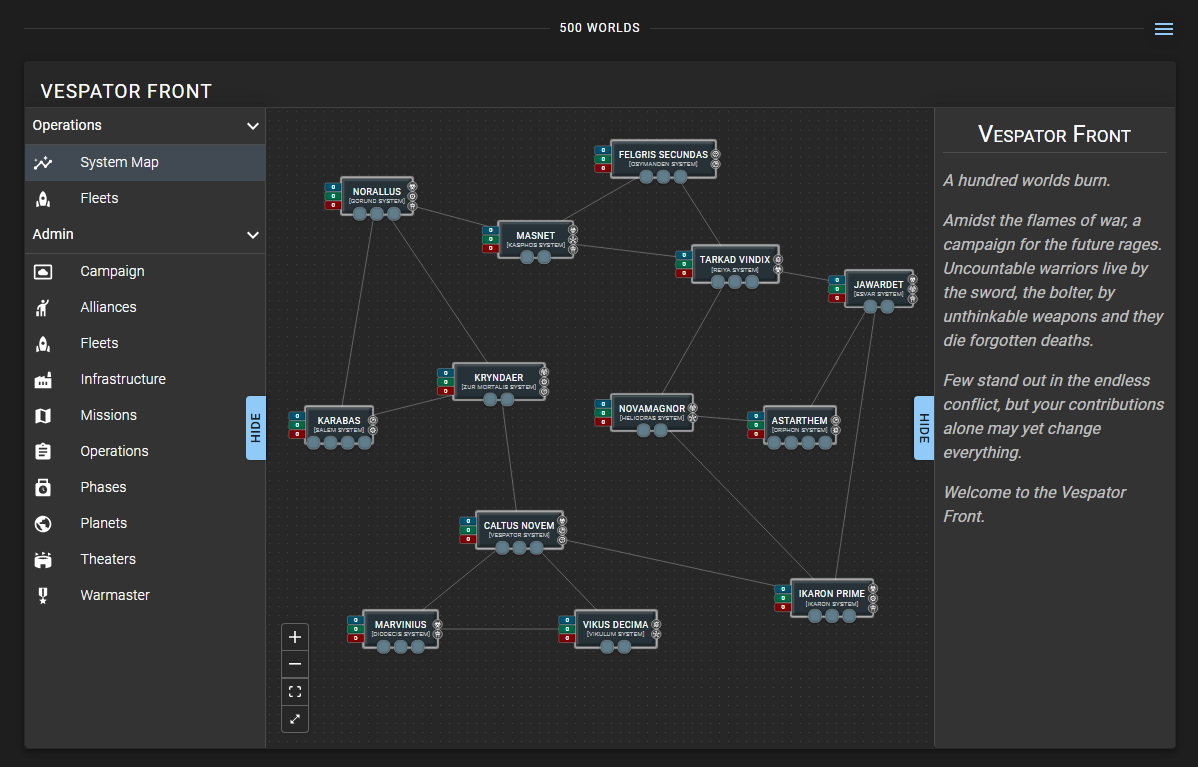1198x767 pixels.
Task: Open Fleets under the Operations section
Action: pos(100,198)
